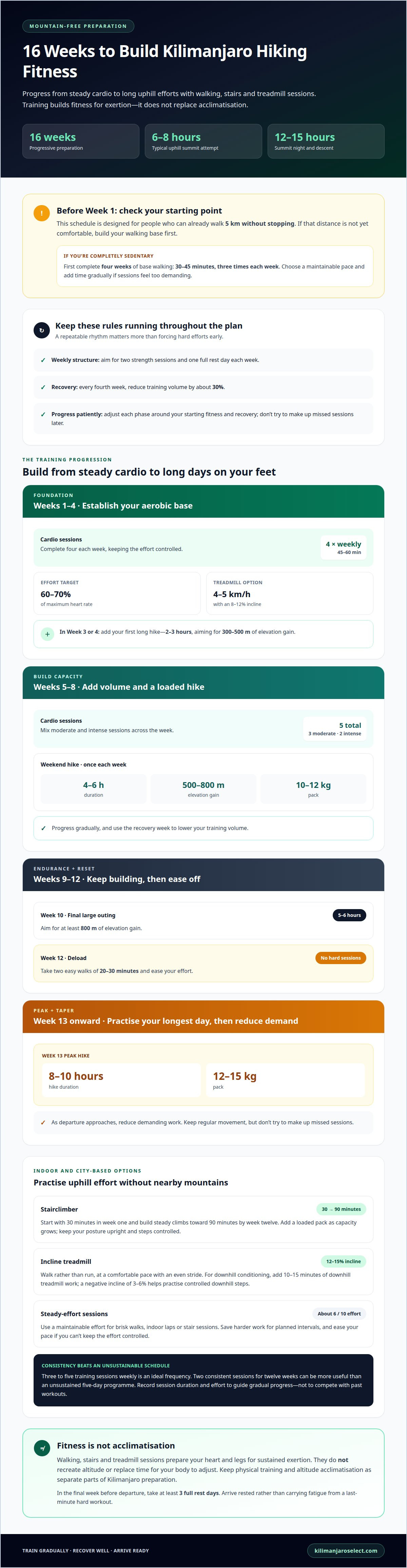The image size is (407, 1568).
Task: Click the checkmark beside Recovery rule
Action: click(x=43, y=387)
